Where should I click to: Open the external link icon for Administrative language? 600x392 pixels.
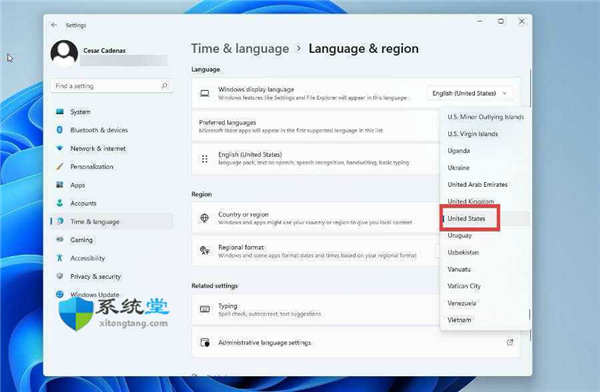tap(510, 342)
